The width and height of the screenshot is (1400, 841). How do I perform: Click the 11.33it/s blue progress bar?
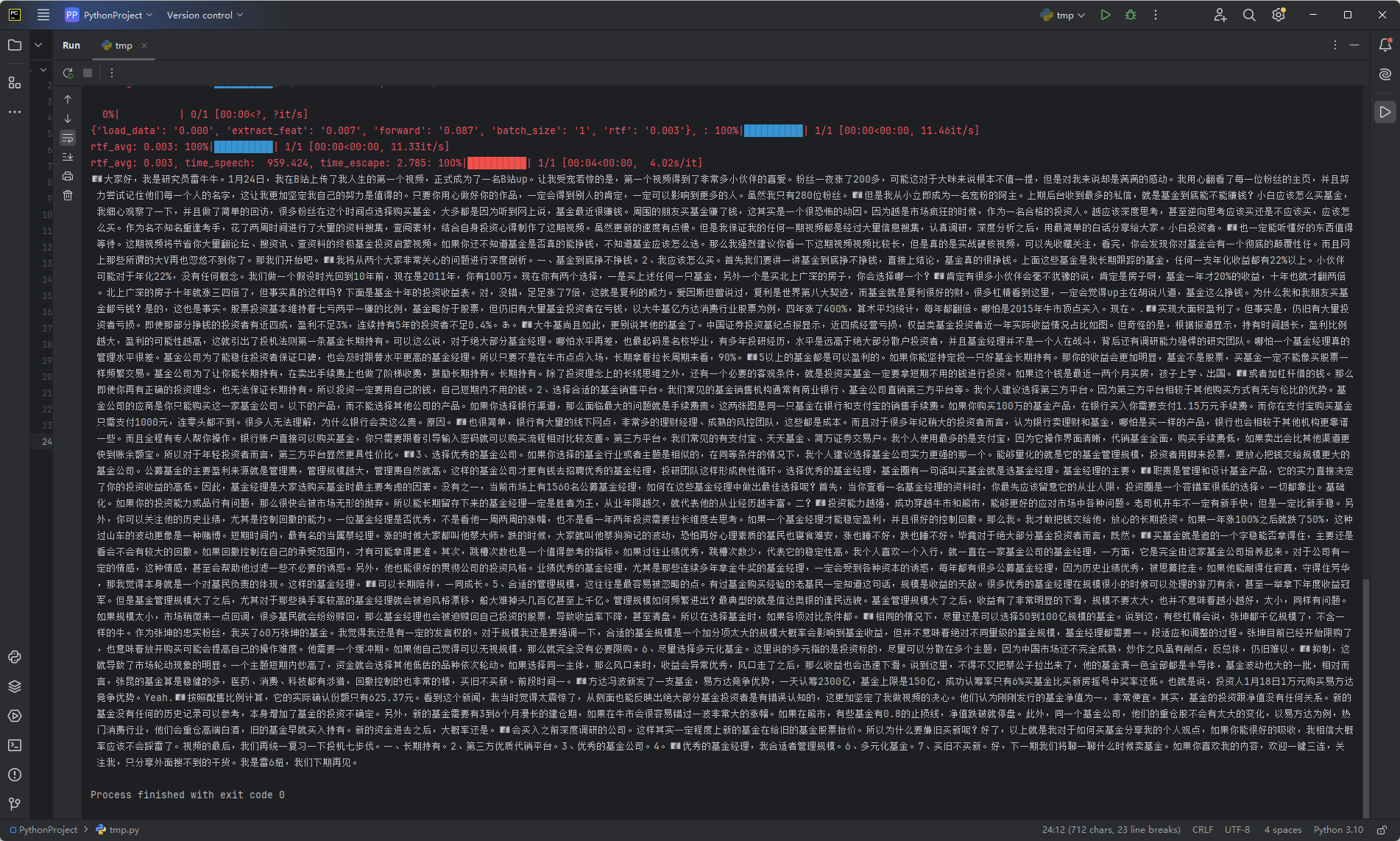(243, 147)
